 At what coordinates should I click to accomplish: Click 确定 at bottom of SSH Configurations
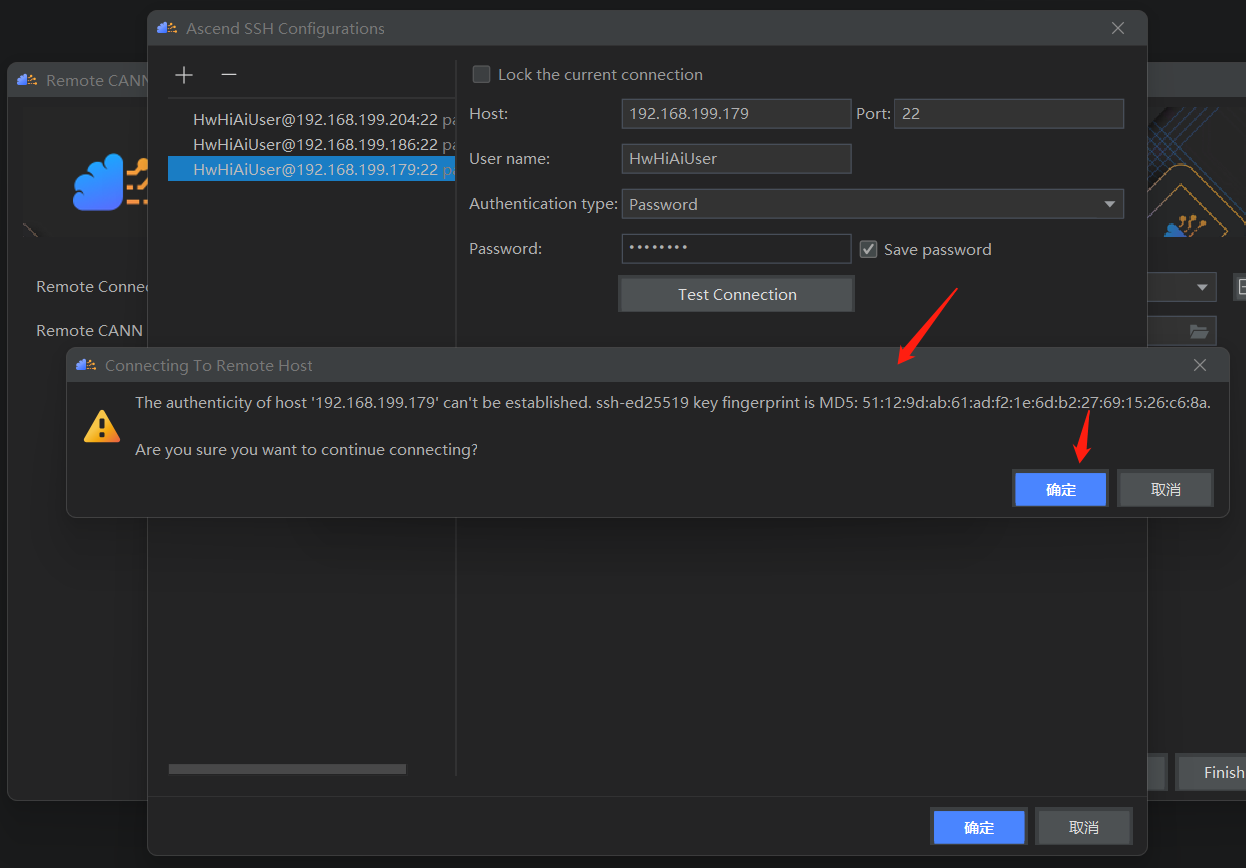[x=979, y=827]
